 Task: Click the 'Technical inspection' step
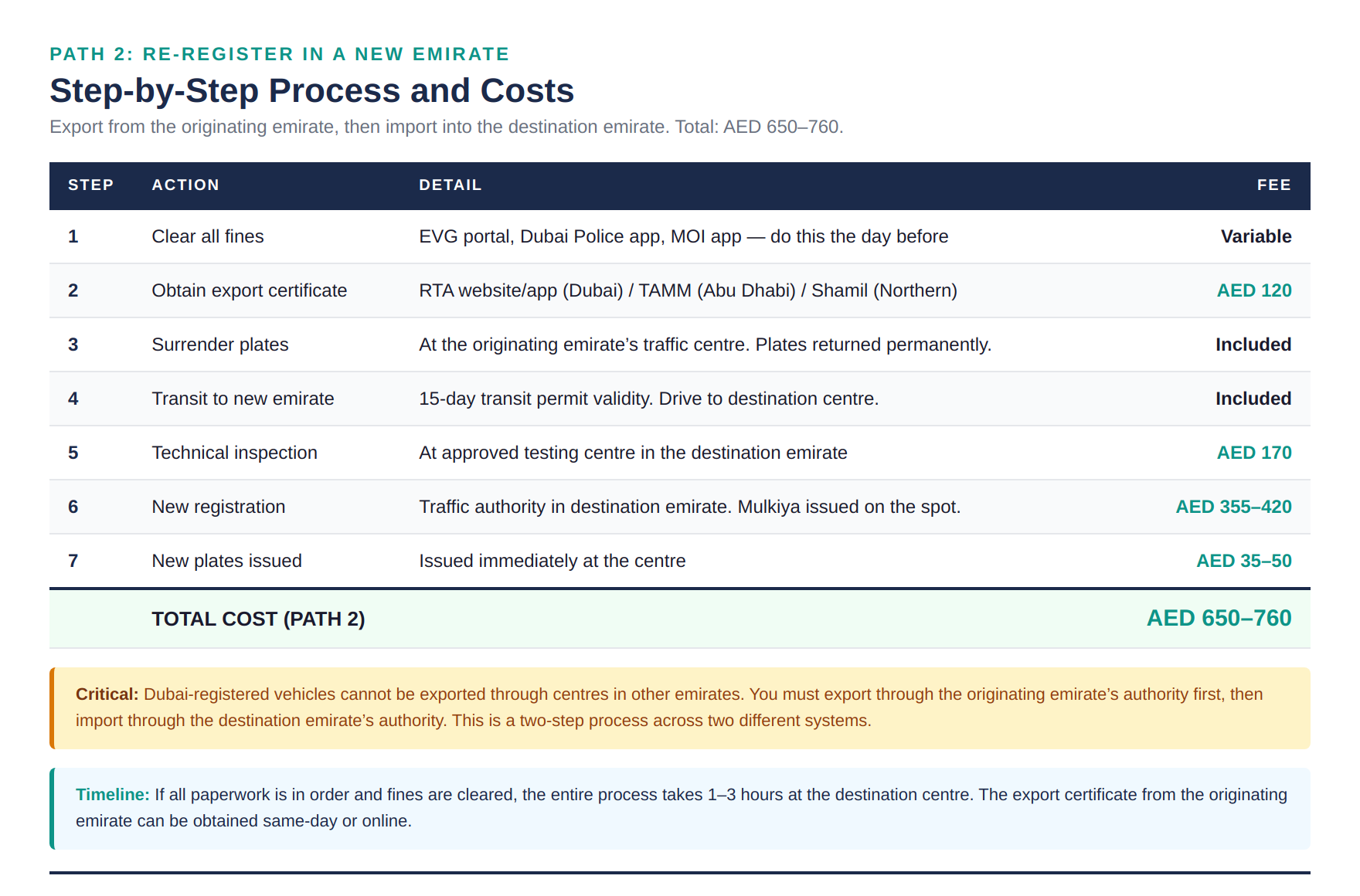pyautogui.click(x=234, y=453)
